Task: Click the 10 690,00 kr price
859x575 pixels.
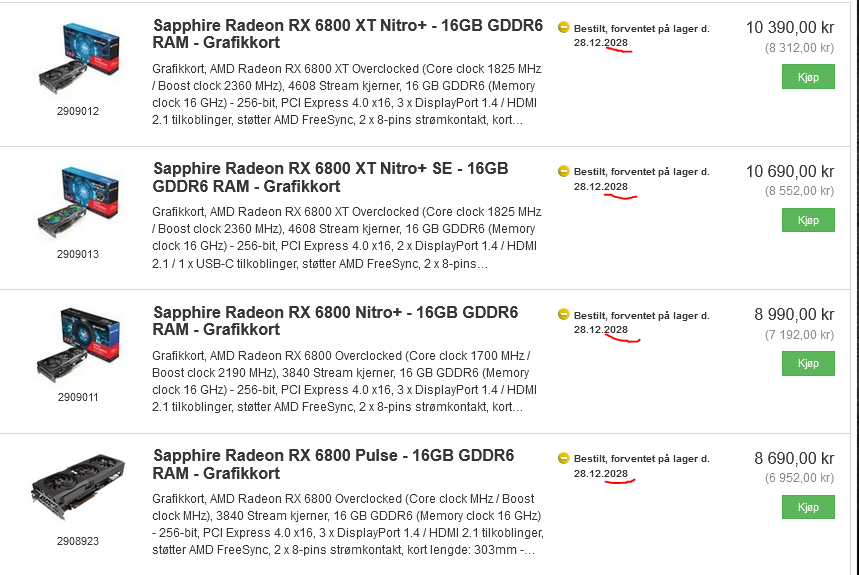Action: click(x=790, y=171)
